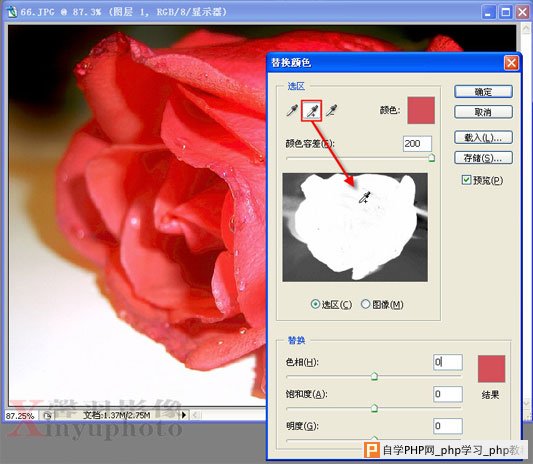Image resolution: width=533 pixels, height=464 pixels.
Task: Click the 取消 cancel button
Action: pyautogui.click(x=483, y=112)
